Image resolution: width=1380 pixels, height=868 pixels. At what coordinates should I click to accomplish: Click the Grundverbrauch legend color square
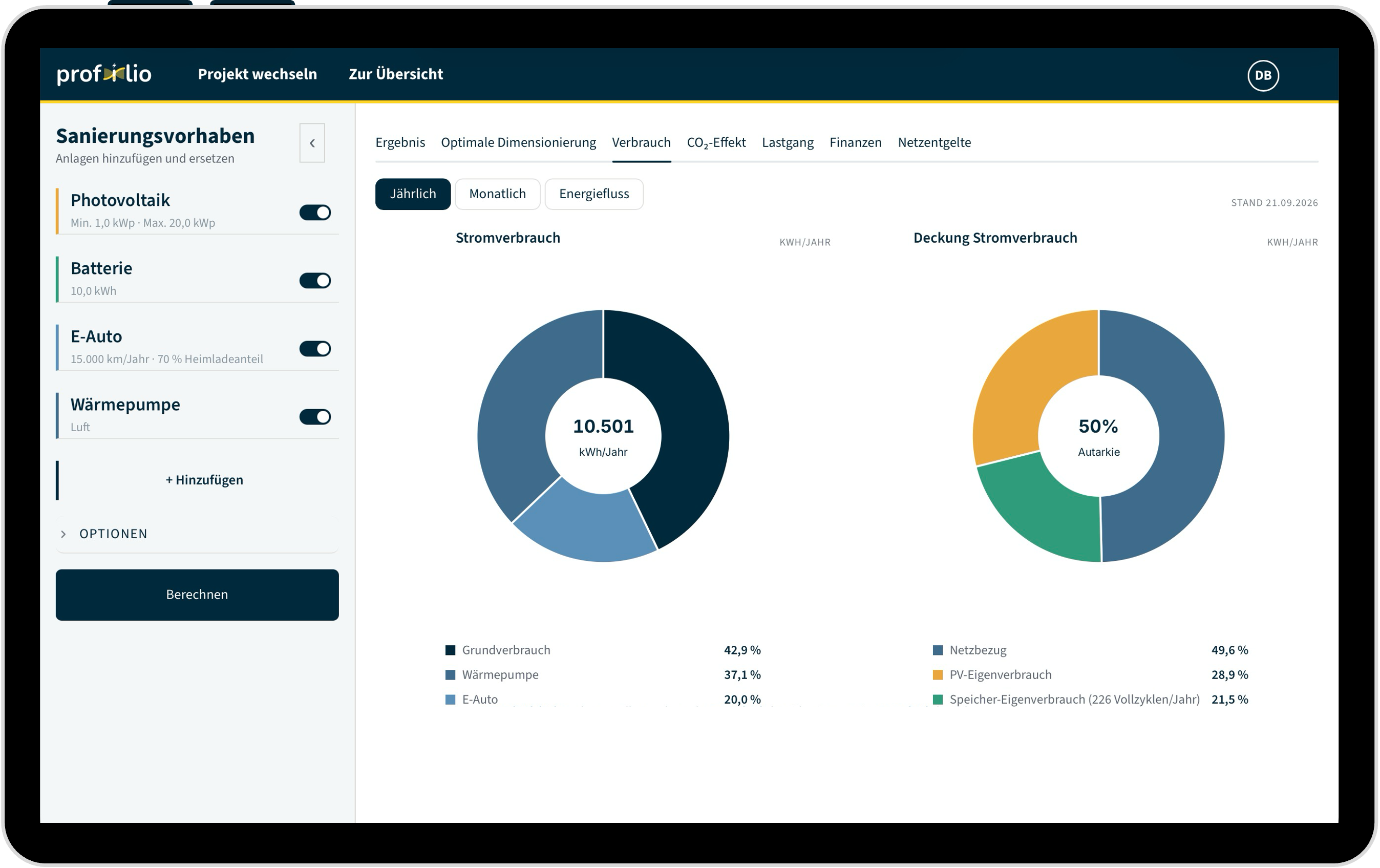[451, 650]
